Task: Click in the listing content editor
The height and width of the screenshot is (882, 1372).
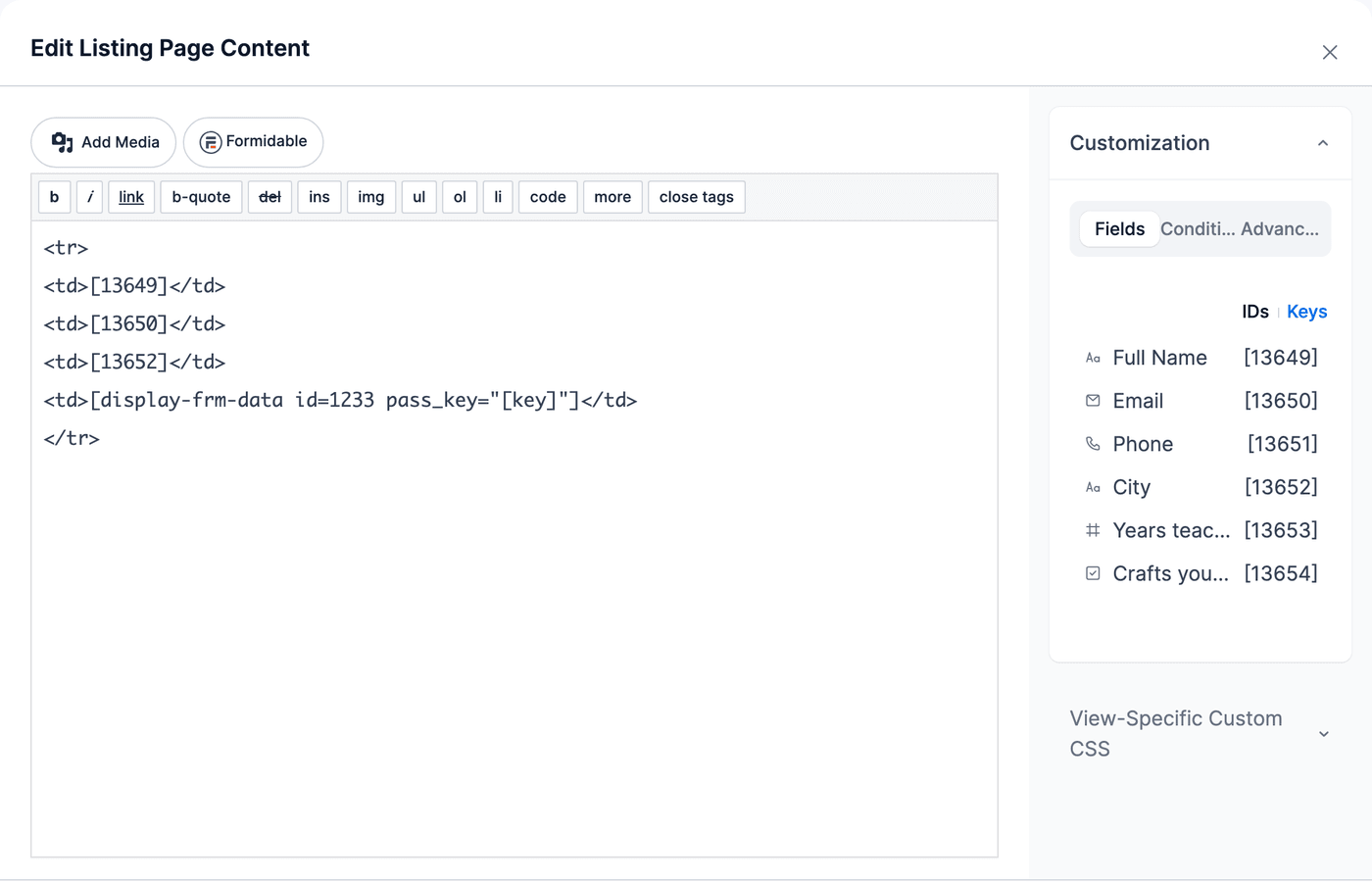Action: 514,539
